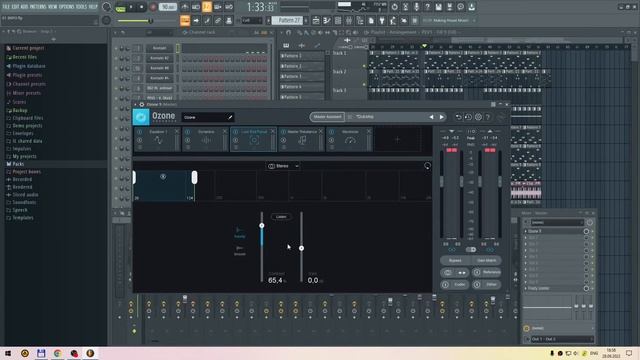Viewport: 640px width, 360px height.
Task: Open mixer output Out 1 - Out 2 dropdown
Action: [x=562, y=339]
